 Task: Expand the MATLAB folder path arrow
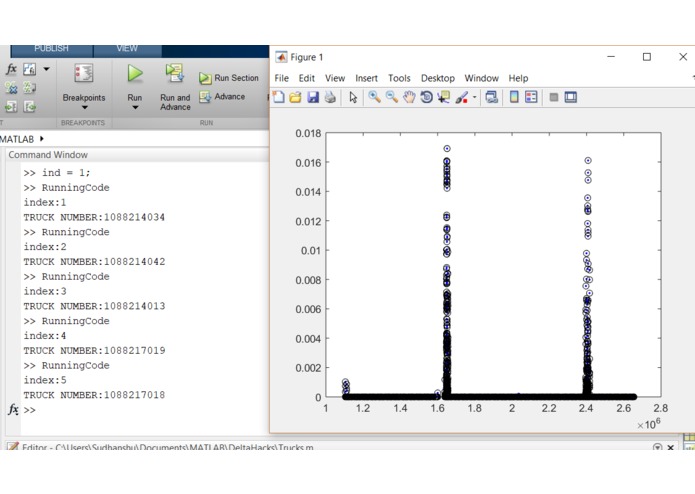(x=42, y=139)
